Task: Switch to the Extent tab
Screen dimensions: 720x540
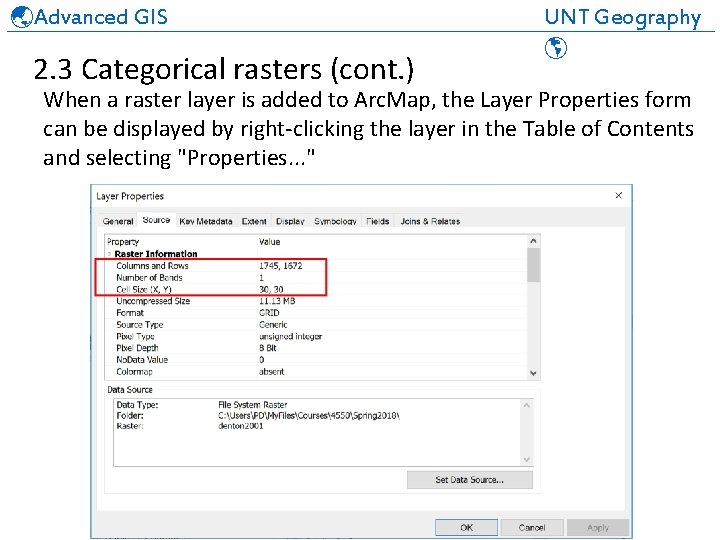Action: 254,221
